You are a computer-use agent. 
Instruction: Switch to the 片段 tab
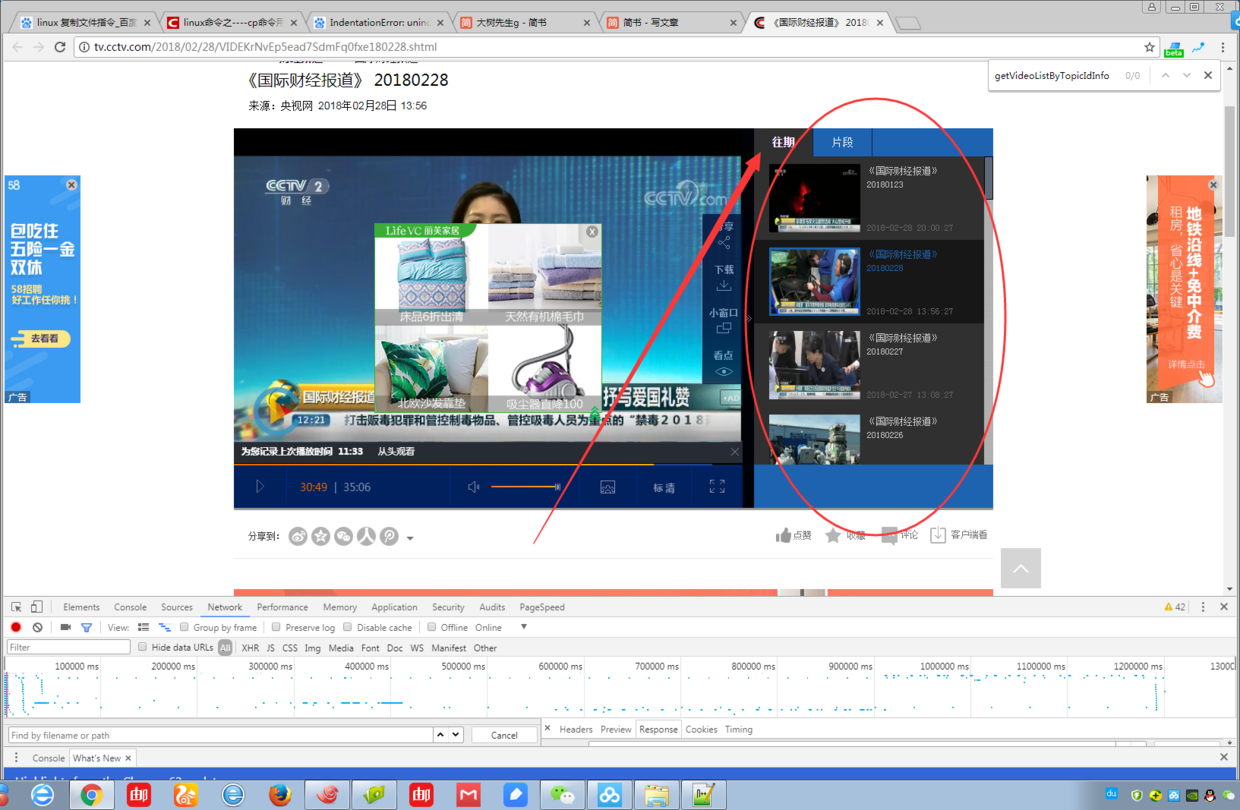point(842,142)
